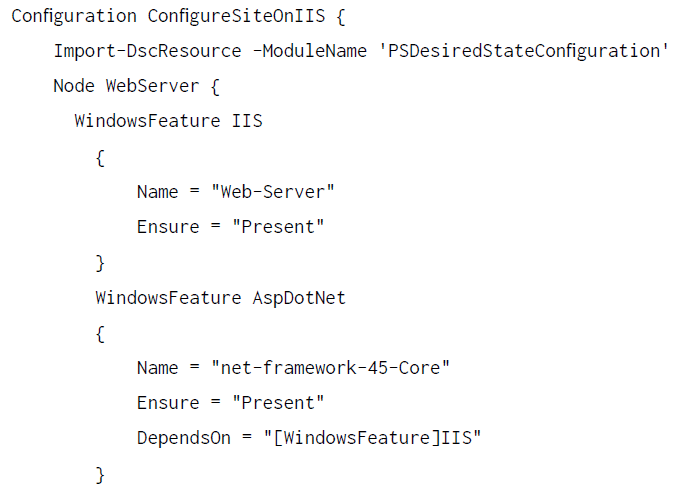The height and width of the screenshot is (499, 679).
Task: Click the 'PSDesiredStateConfiguration' string
Action: click(523, 51)
